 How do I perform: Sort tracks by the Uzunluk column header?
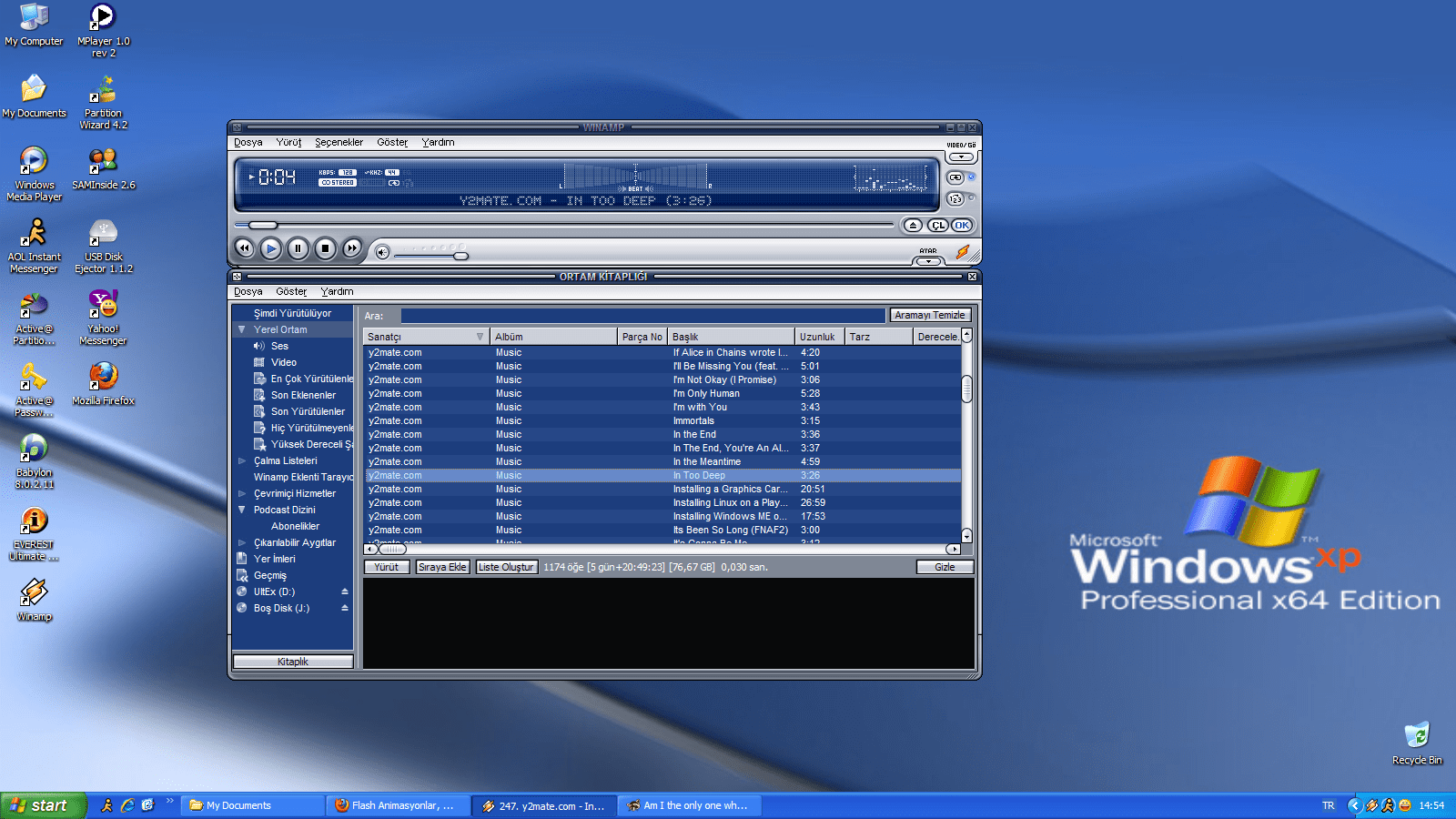(x=819, y=337)
